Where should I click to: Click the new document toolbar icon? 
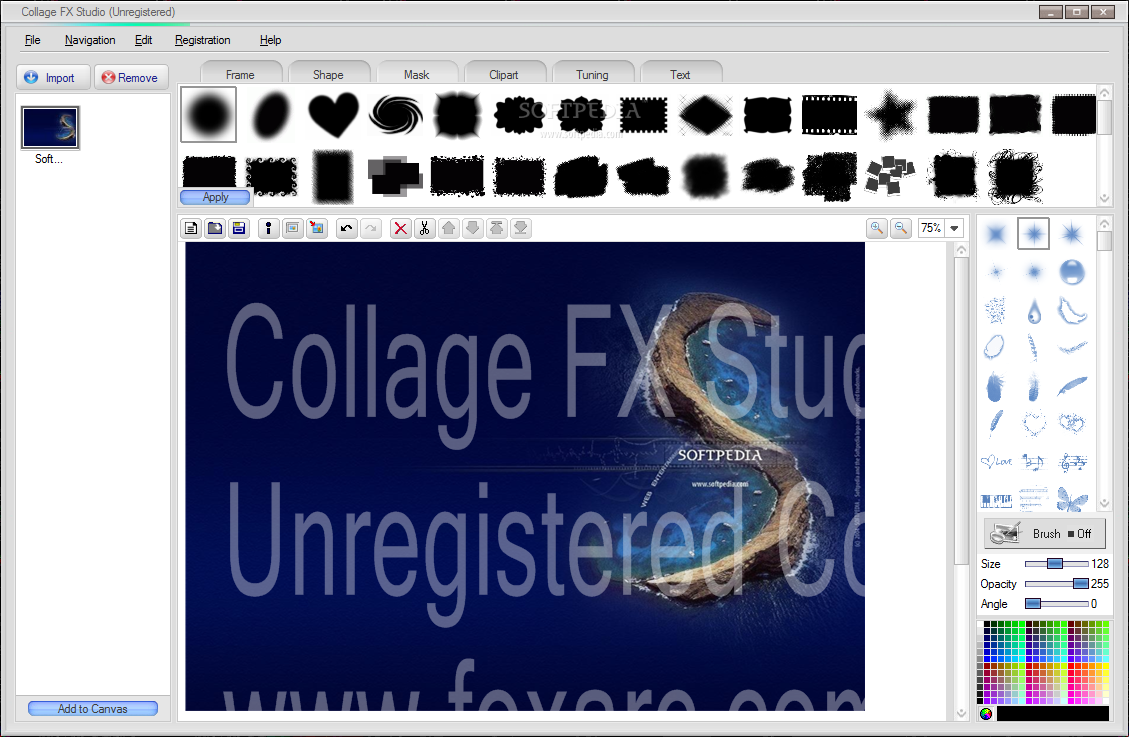pos(191,228)
